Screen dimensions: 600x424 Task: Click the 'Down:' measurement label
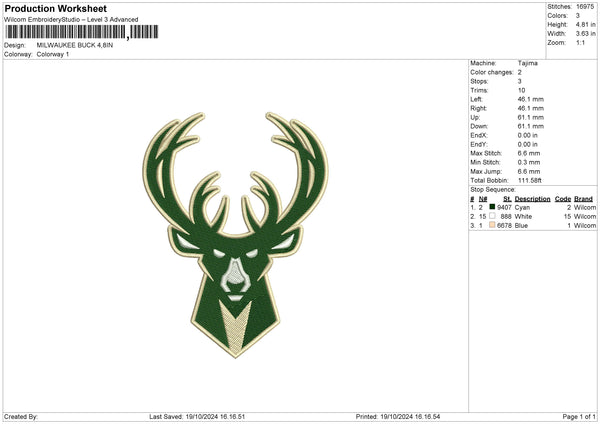point(479,126)
